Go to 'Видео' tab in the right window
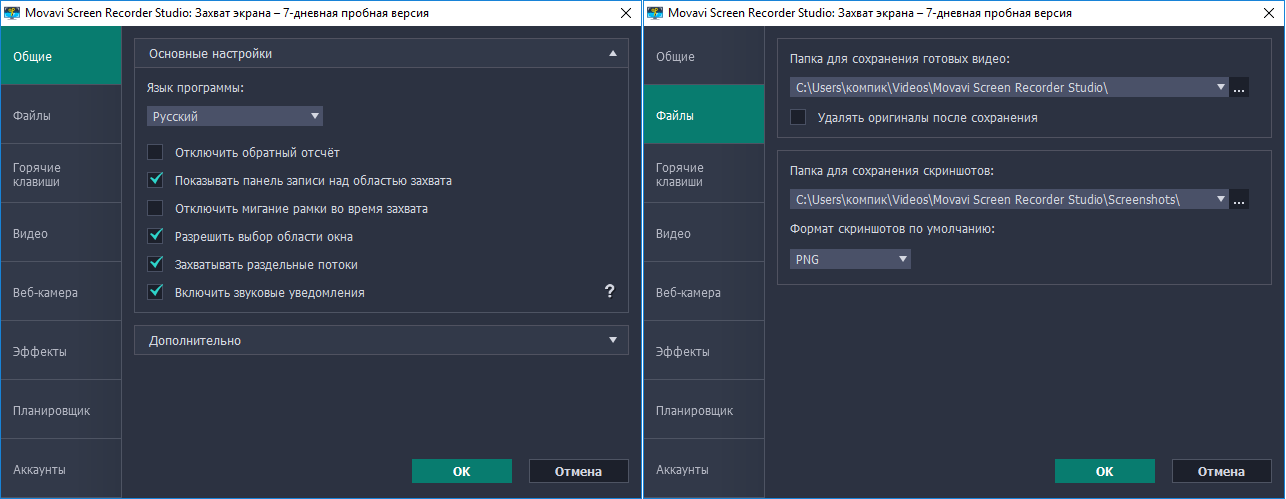The width and height of the screenshot is (1286, 499). (x=704, y=233)
